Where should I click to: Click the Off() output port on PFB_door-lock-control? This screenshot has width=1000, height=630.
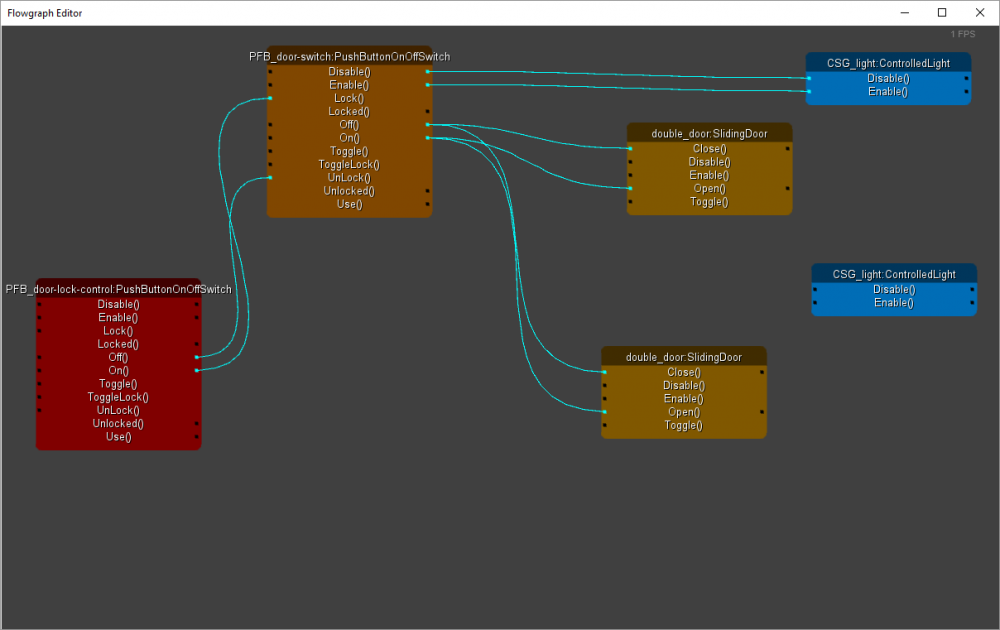tap(197, 357)
